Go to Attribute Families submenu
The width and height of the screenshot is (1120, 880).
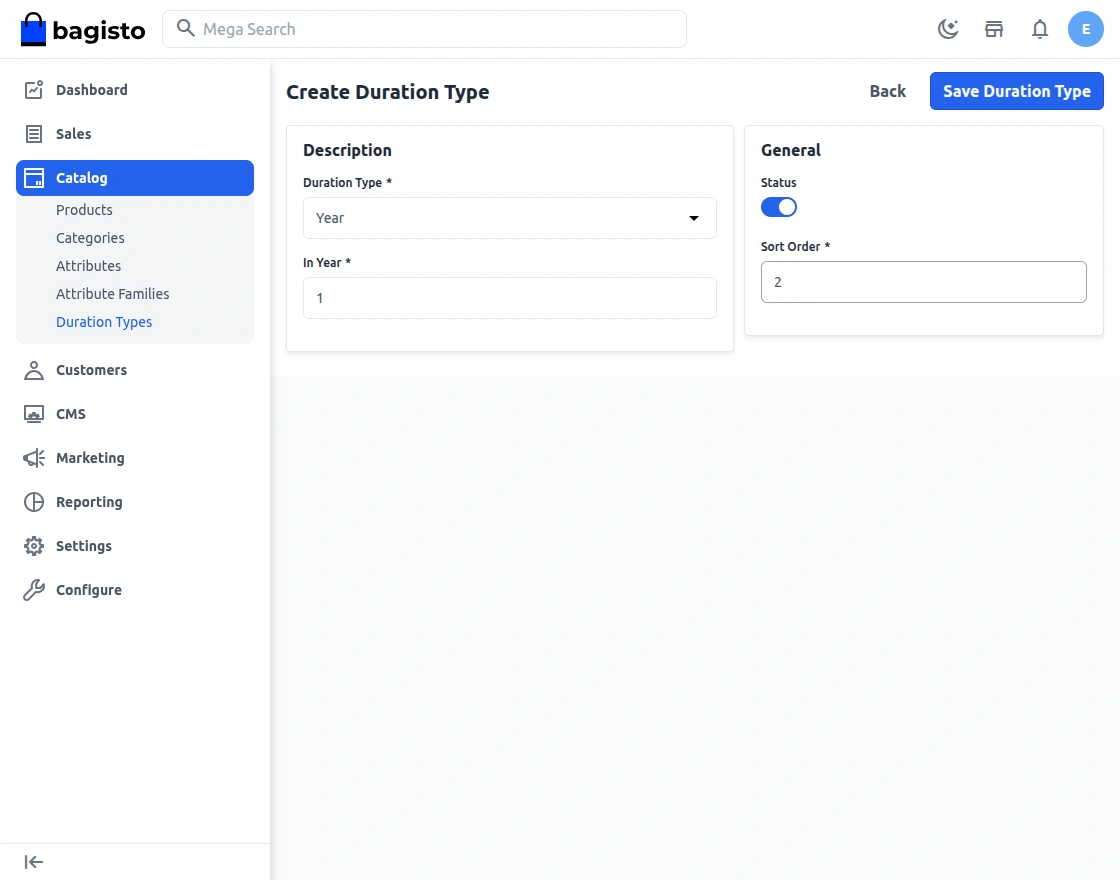(113, 294)
